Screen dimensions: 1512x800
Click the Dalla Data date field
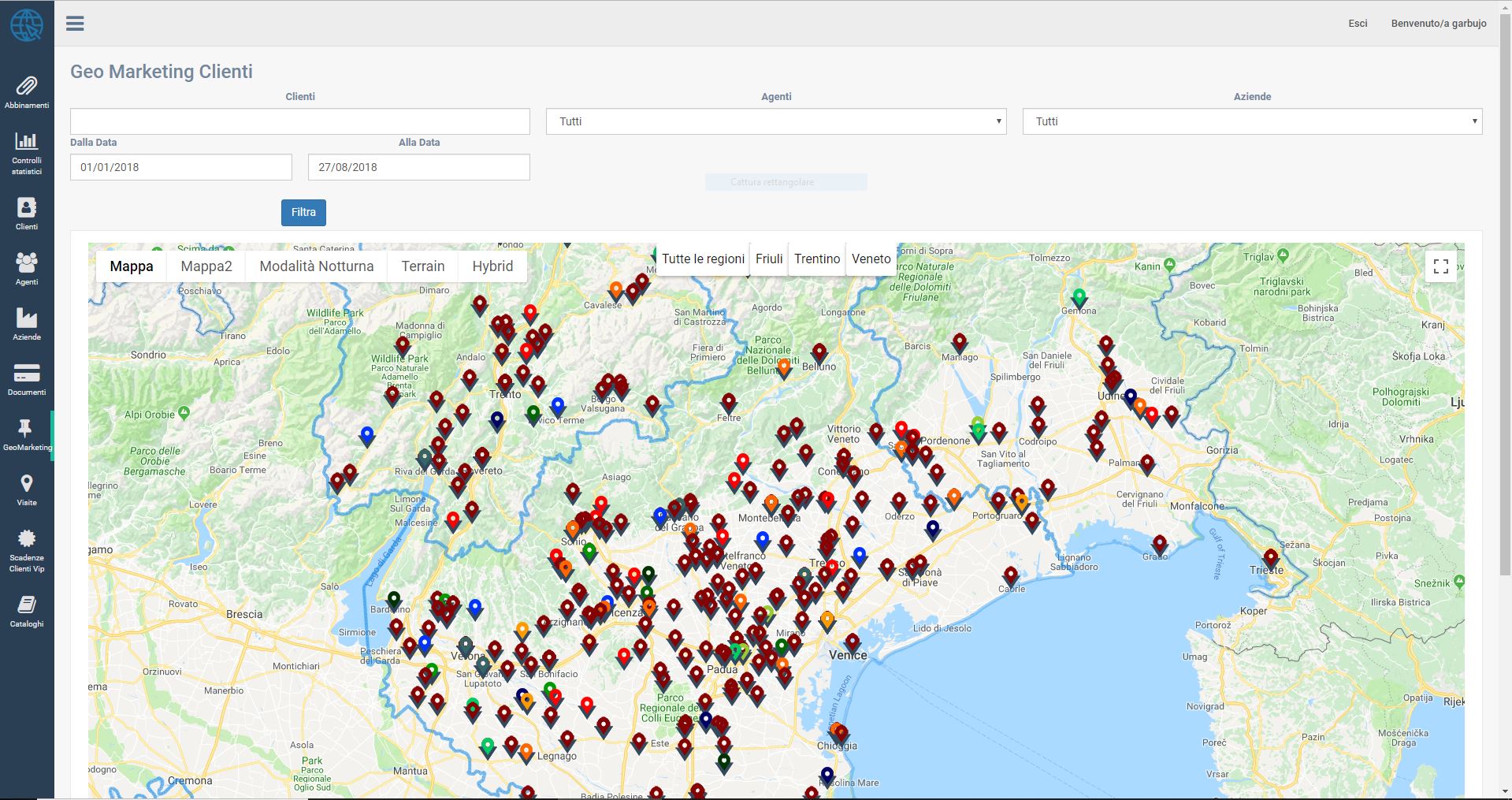point(180,167)
